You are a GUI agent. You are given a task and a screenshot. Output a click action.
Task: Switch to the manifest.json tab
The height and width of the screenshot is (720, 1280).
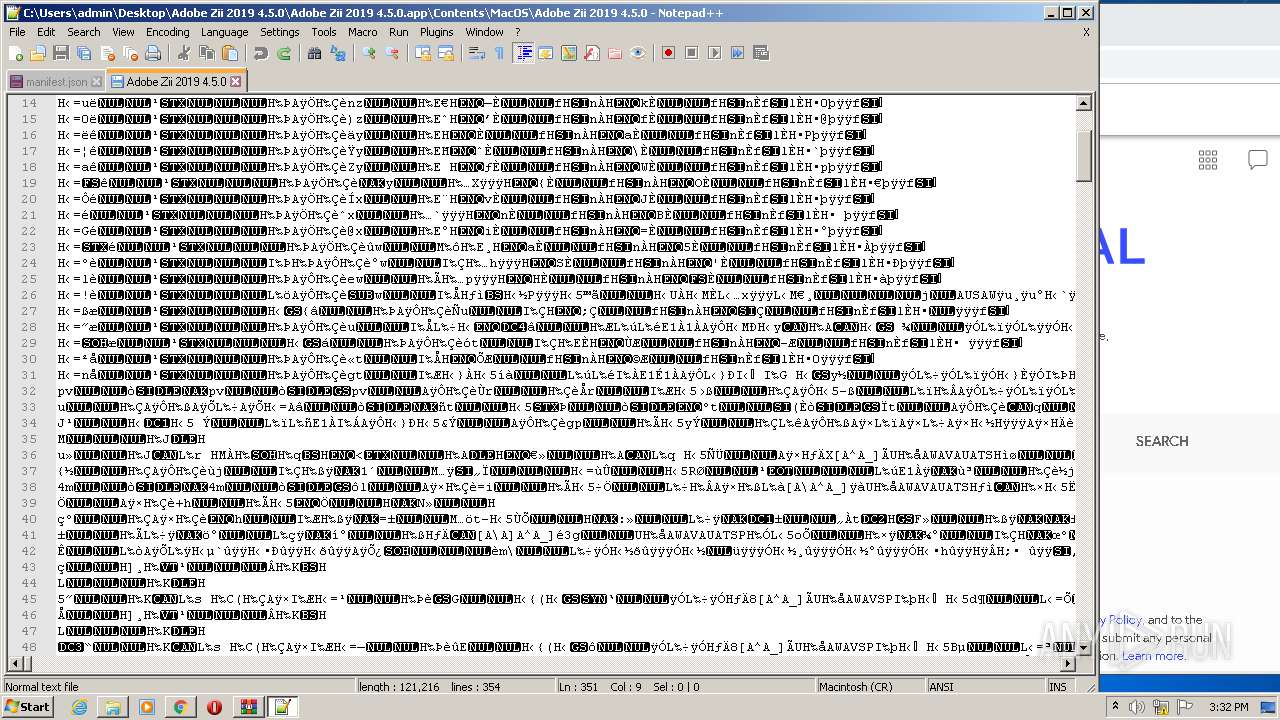click(56, 81)
